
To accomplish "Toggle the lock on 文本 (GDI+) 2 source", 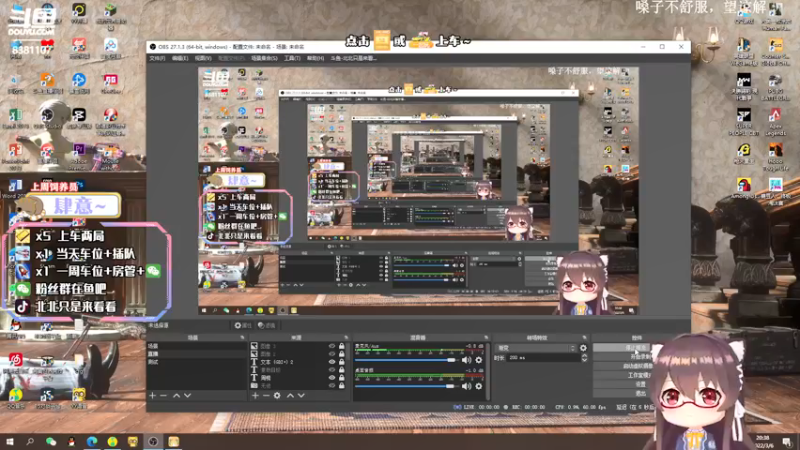I will (342, 362).
